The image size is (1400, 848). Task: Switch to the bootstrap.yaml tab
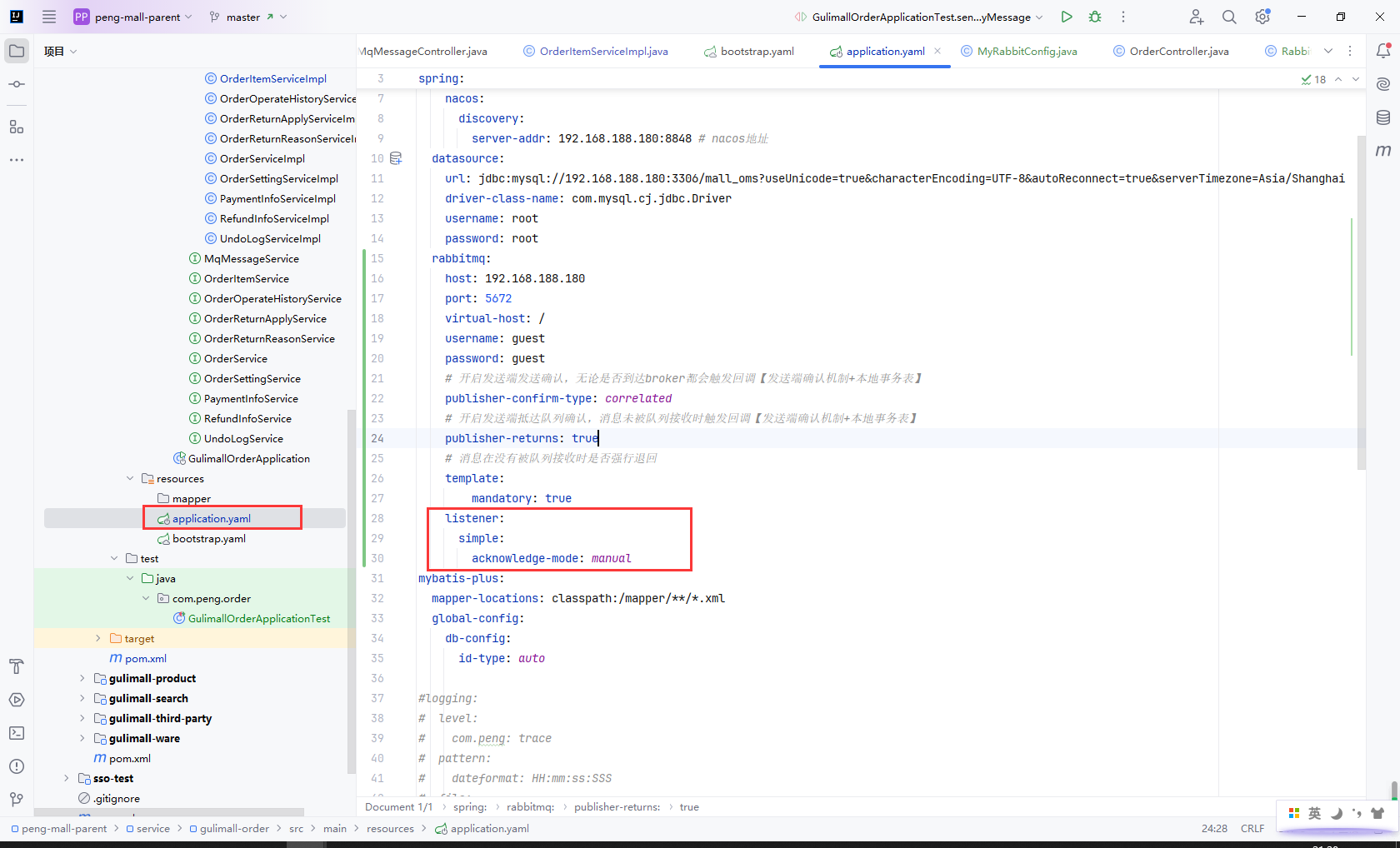pos(749,51)
